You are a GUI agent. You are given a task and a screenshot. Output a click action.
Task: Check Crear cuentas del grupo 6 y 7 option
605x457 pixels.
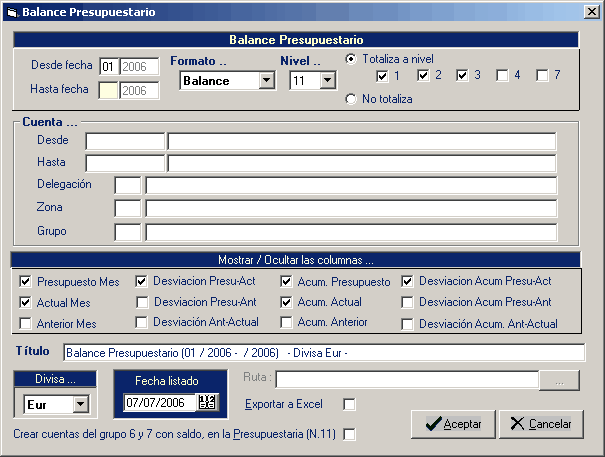click(x=349, y=434)
